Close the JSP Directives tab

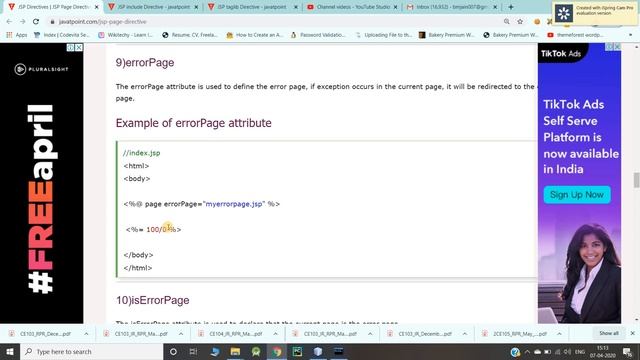97,7
